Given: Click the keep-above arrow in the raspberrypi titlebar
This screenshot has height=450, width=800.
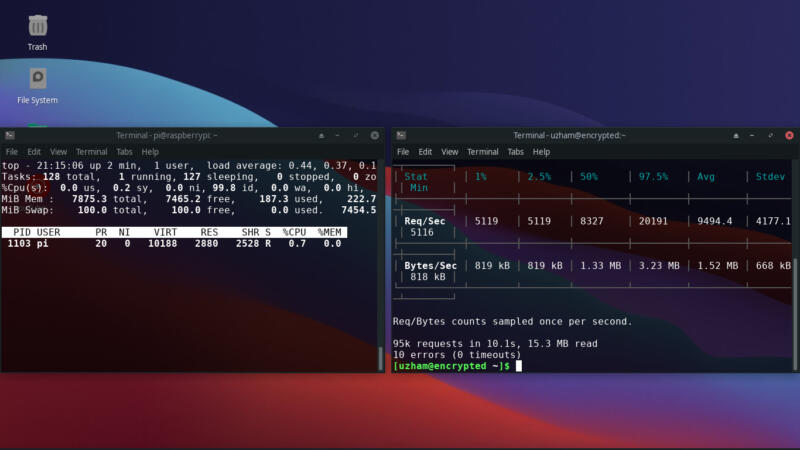Looking at the screenshot, I should point(321,136).
